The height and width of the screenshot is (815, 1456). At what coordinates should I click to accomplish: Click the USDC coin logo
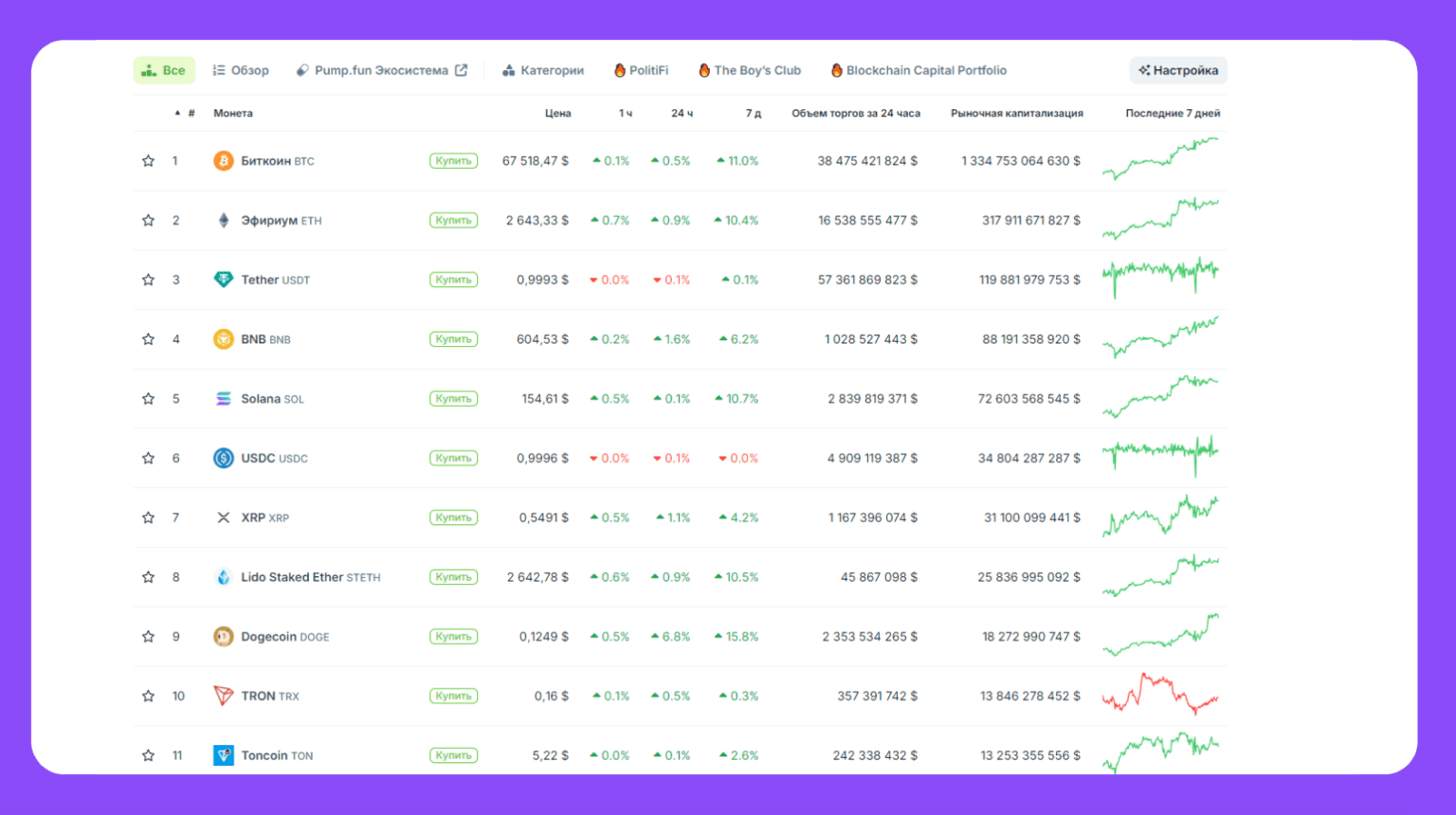[224, 458]
